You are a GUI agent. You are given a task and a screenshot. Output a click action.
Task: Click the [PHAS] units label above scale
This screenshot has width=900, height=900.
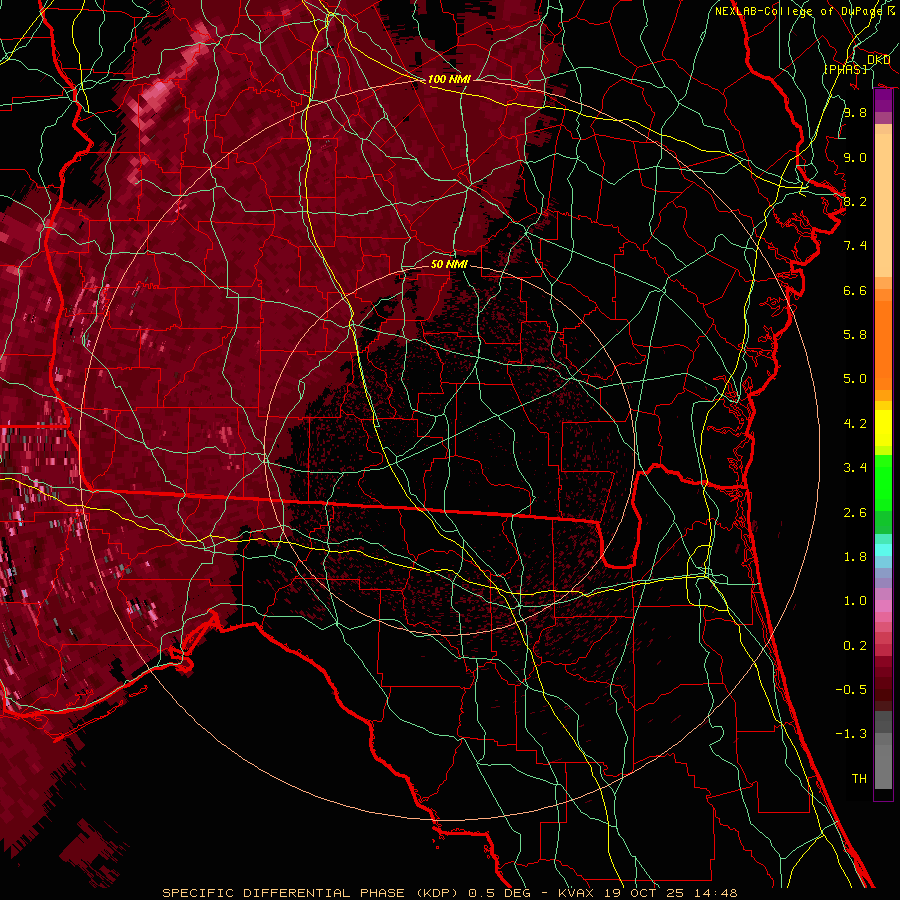coord(845,68)
